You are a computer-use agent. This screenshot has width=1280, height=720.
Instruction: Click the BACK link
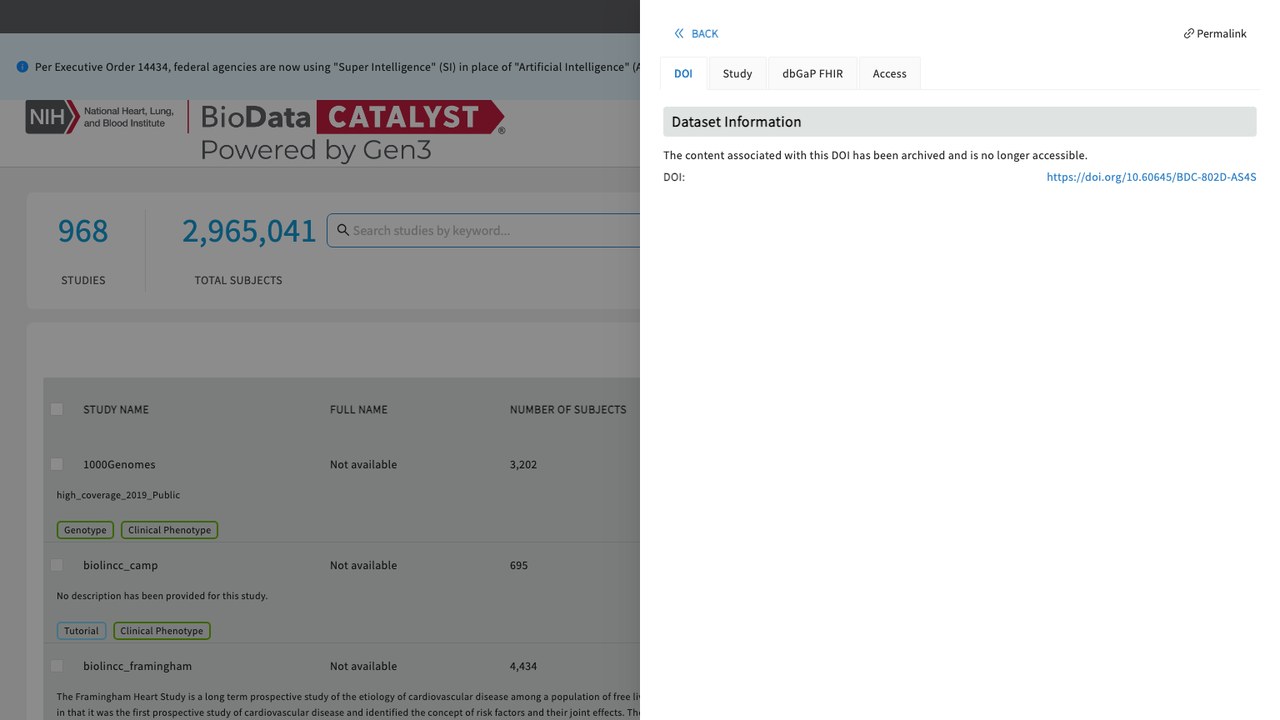pos(696,34)
